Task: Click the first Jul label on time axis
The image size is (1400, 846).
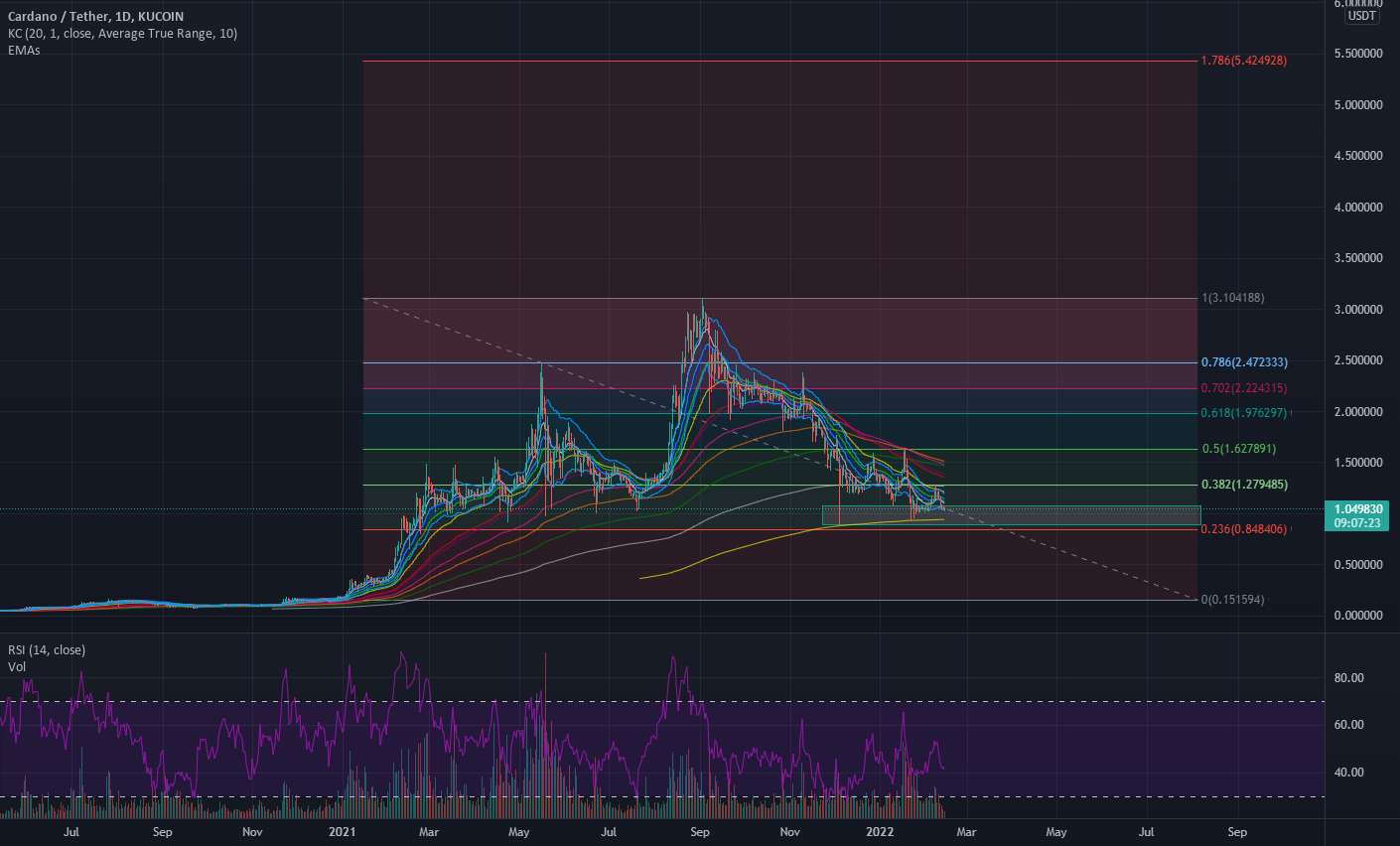Action: 71,832
